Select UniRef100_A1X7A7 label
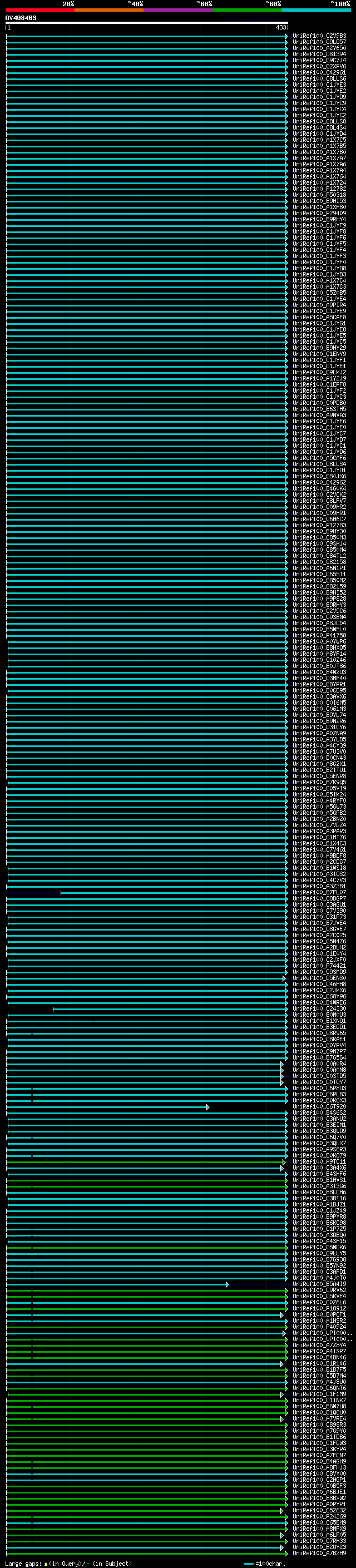 (x=319, y=159)
